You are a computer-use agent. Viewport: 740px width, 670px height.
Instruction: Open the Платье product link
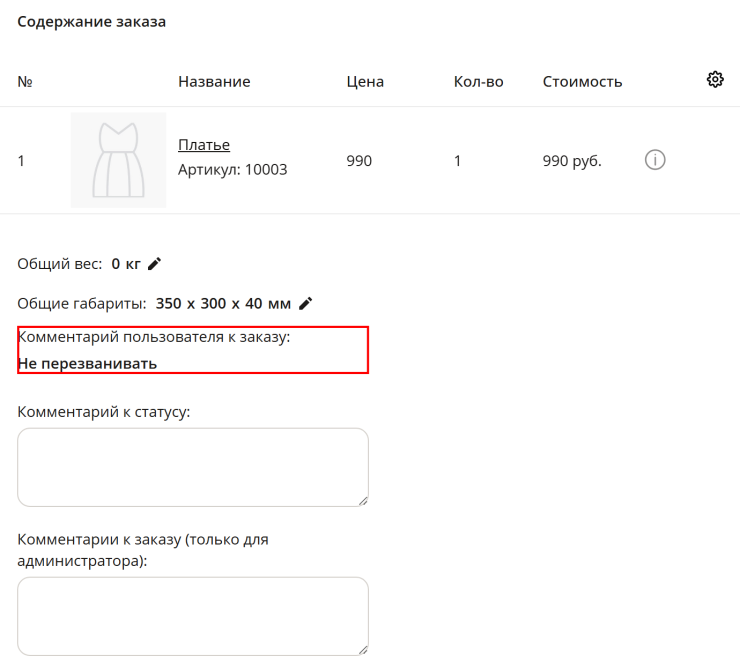point(204,145)
